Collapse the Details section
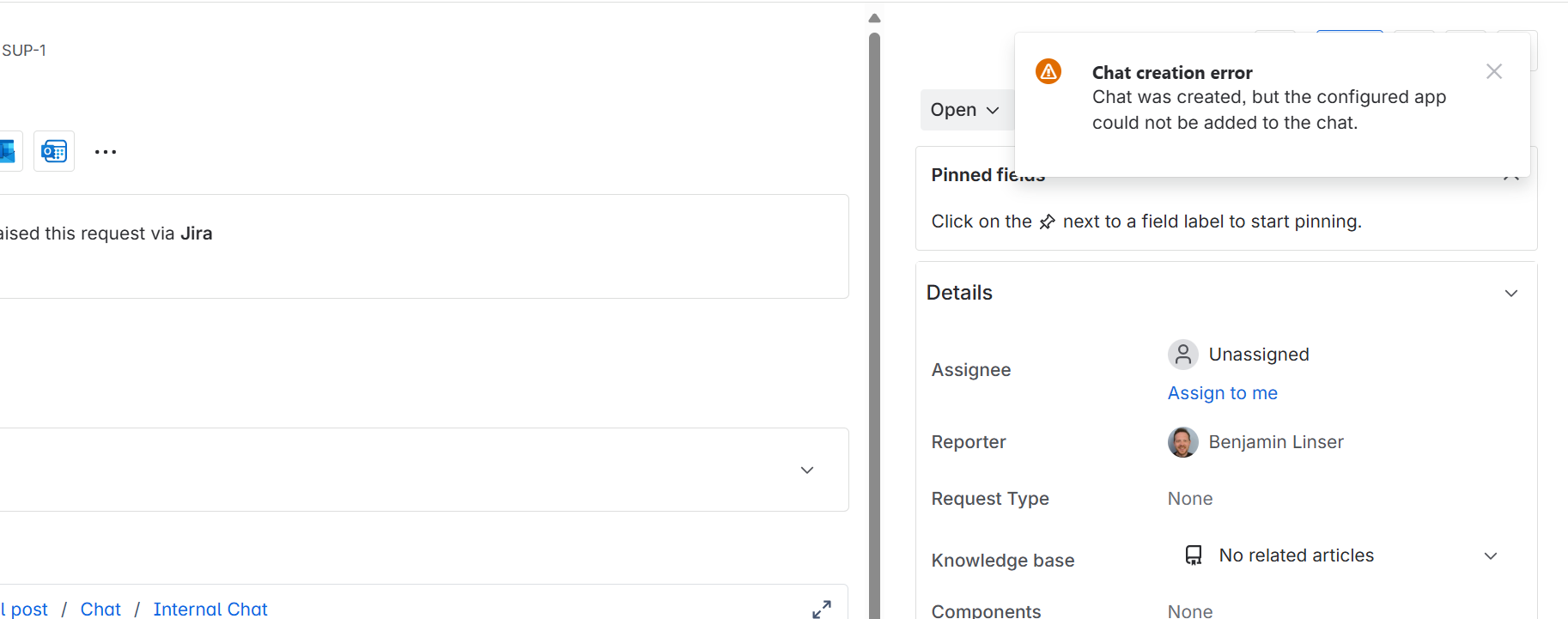 (x=1510, y=294)
